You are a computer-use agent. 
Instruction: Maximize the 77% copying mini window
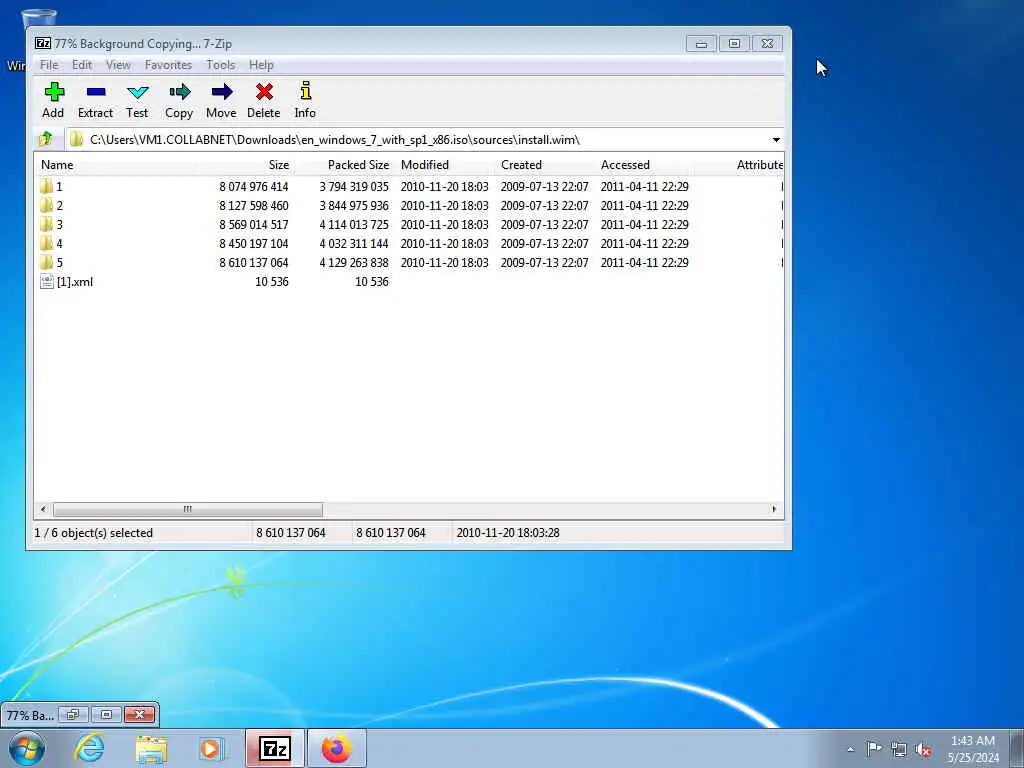pos(106,714)
